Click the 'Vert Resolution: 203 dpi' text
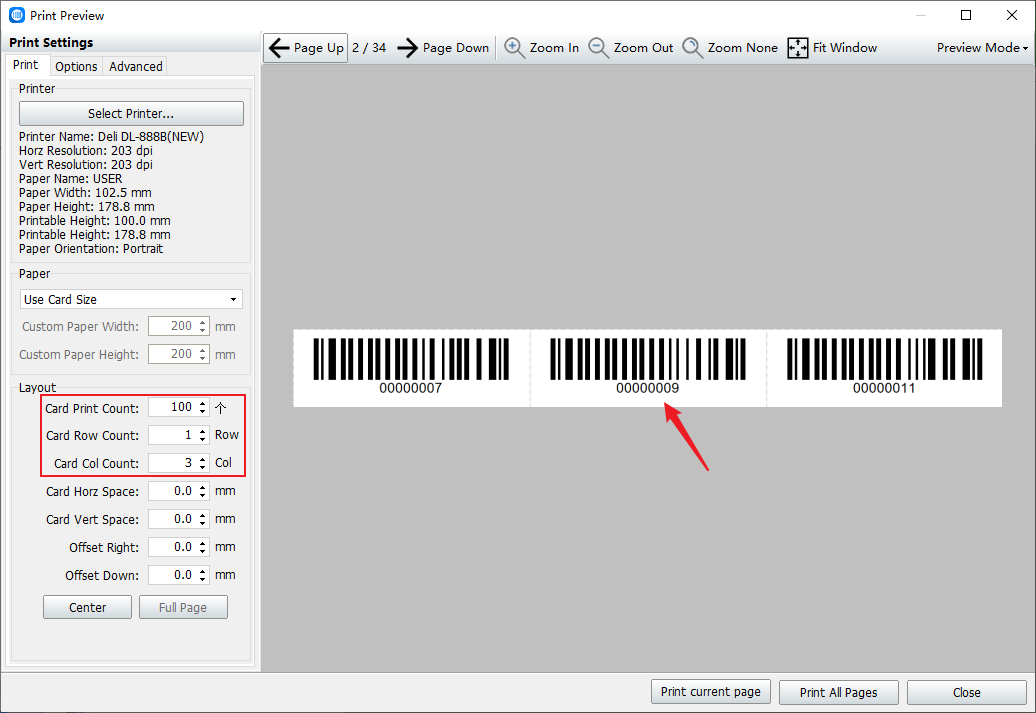The image size is (1036, 713). pyautogui.click(x=86, y=165)
